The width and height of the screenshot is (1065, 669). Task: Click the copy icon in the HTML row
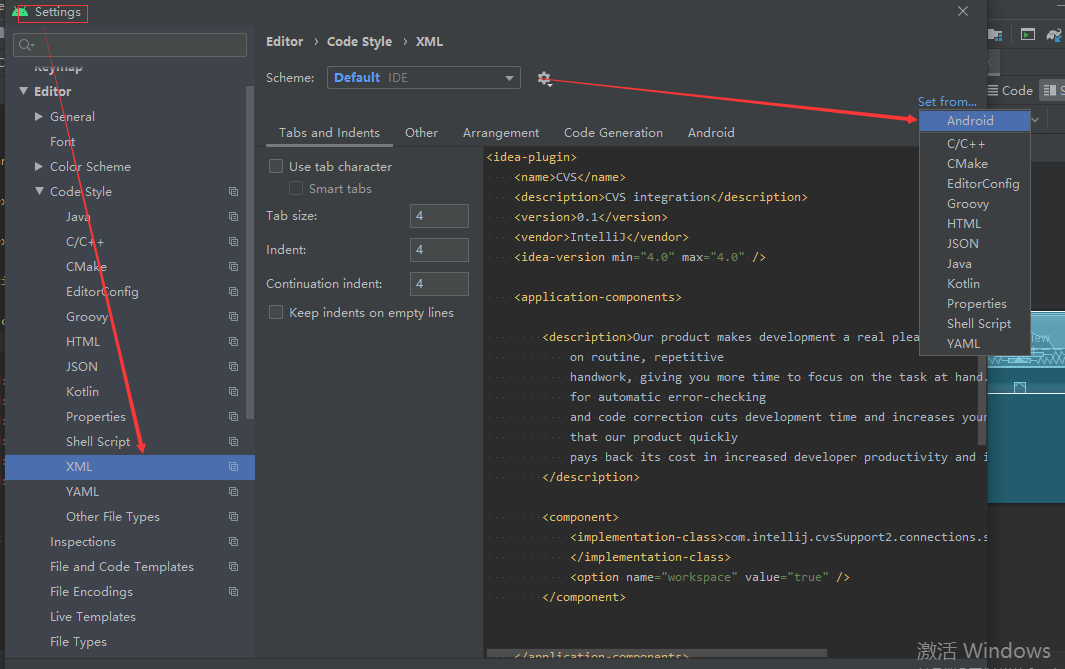234,342
